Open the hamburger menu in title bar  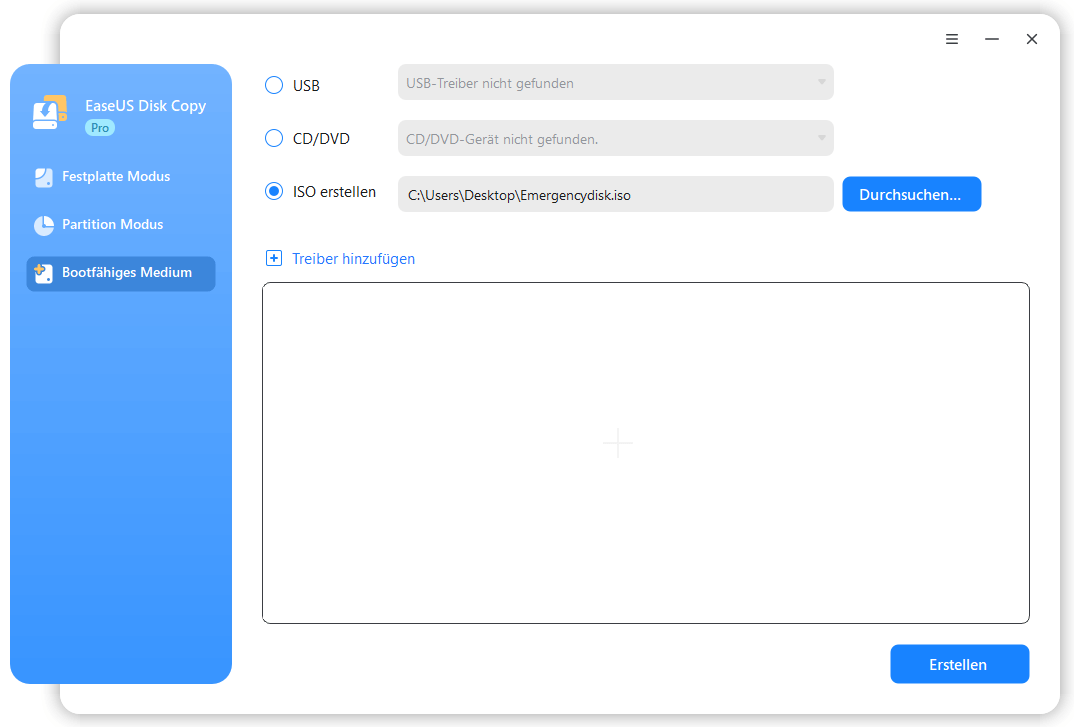click(952, 39)
